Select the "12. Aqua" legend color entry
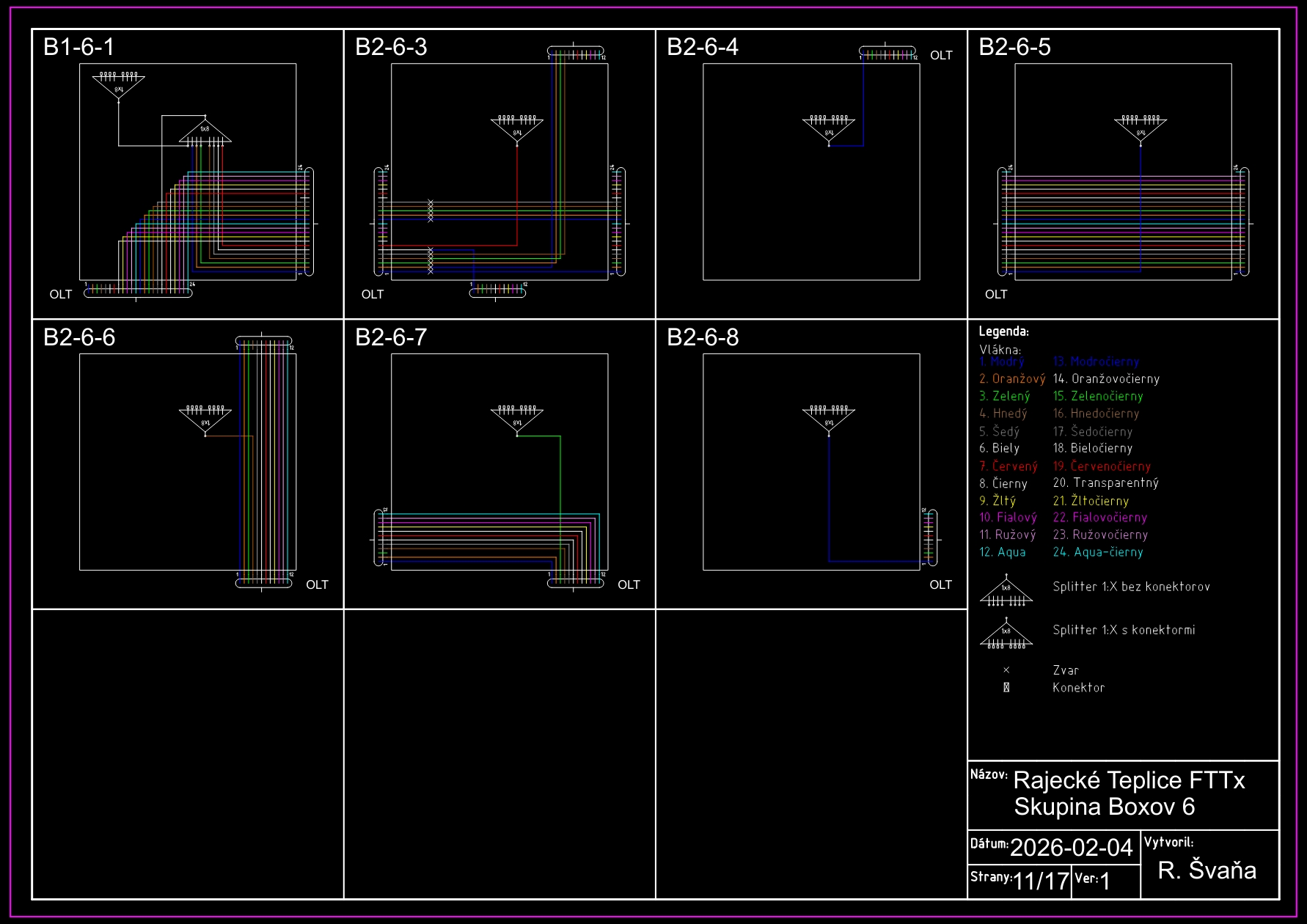Image resolution: width=1307 pixels, height=924 pixels. click(x=1003, y=552)
